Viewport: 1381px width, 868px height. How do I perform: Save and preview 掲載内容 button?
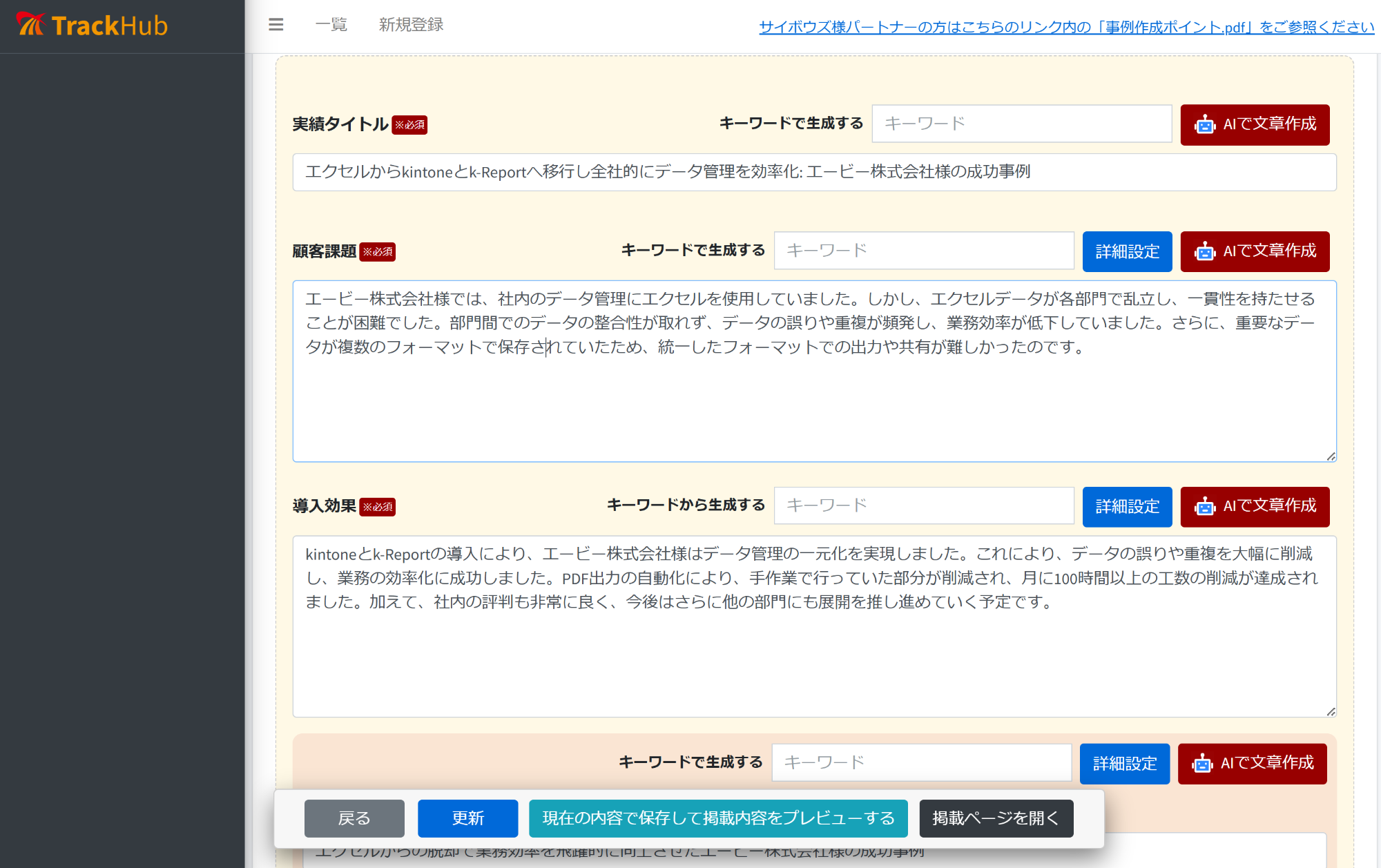718,818
